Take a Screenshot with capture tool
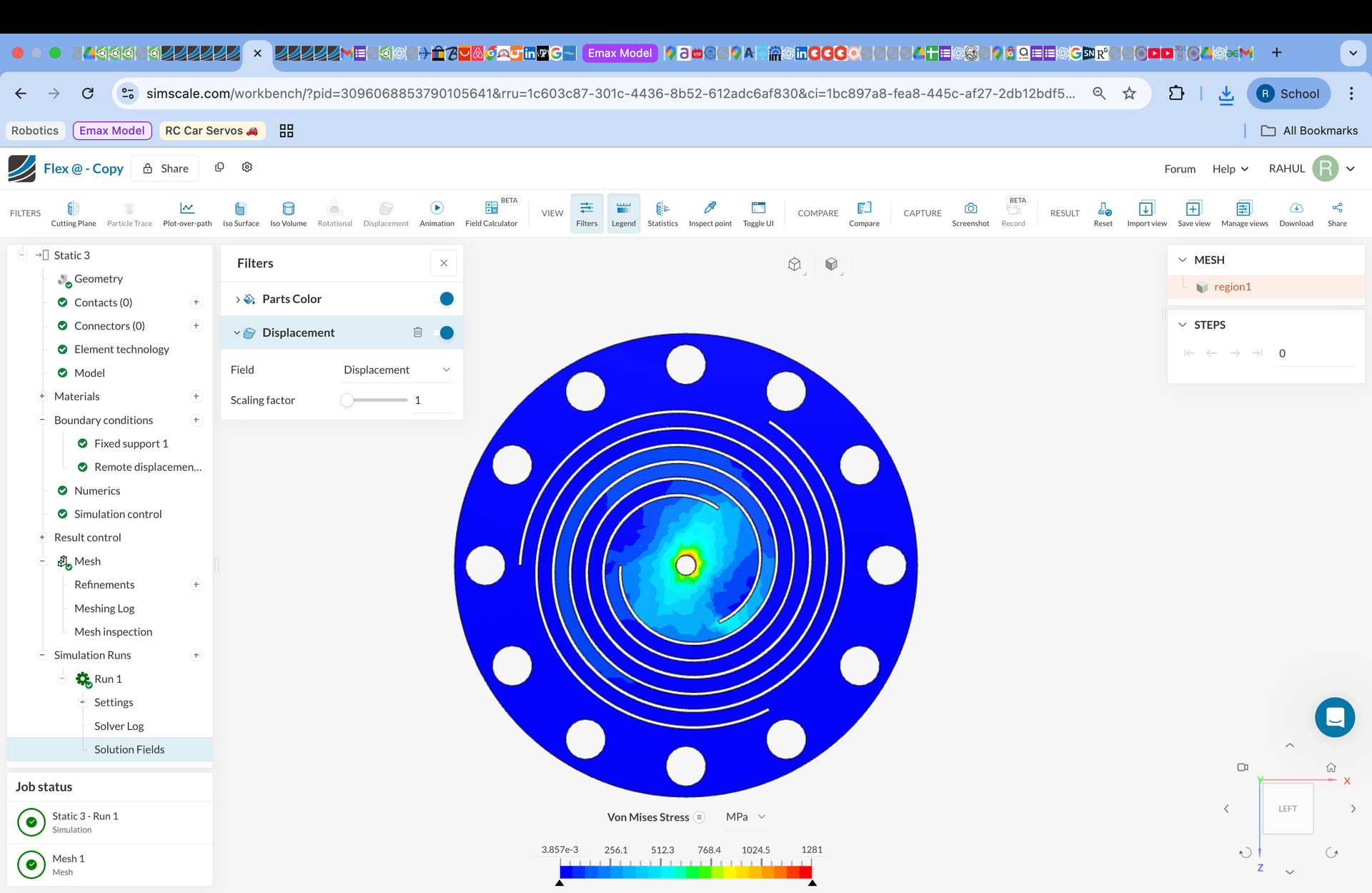 click(x=970, y=213)
